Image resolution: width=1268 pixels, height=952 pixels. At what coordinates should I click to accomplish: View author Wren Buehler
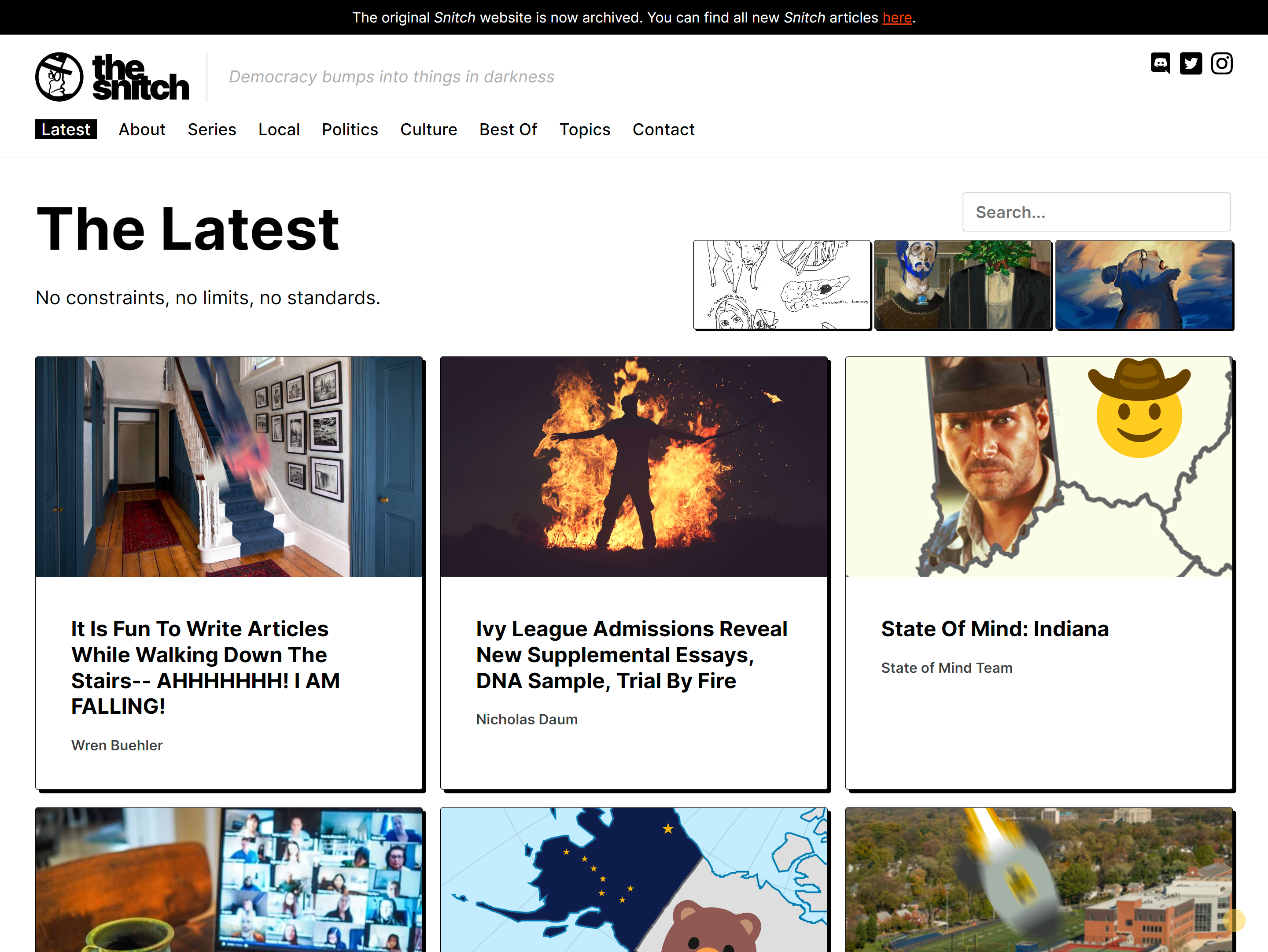(x=117, y=745)
